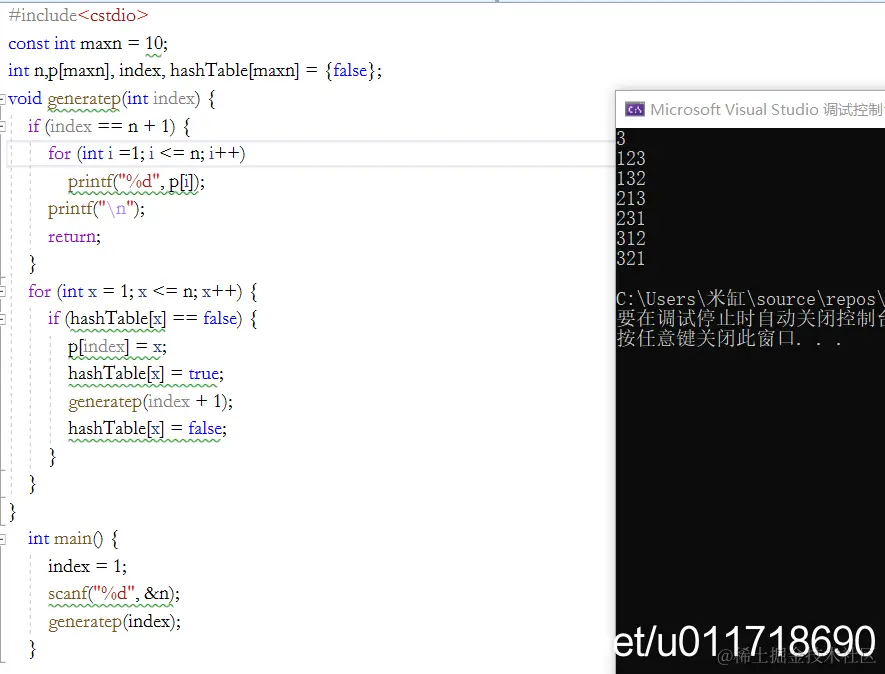
Task: Collapse the int main() function block
Action: tap(2, 539)
